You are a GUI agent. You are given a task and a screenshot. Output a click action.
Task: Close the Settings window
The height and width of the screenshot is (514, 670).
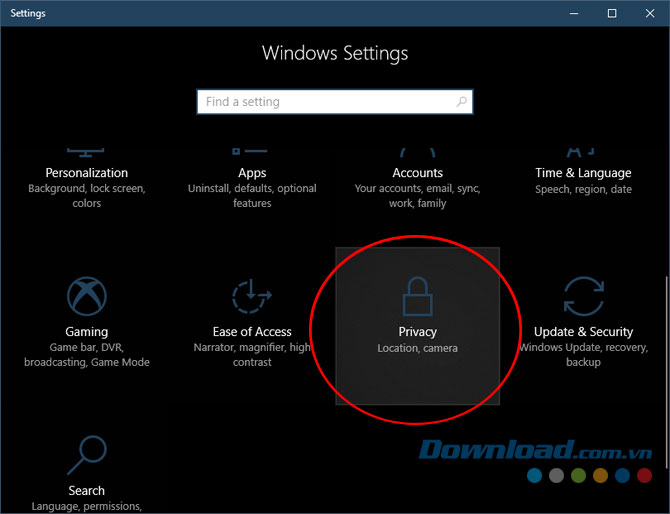pyautogui.click(x=650, y=13)
